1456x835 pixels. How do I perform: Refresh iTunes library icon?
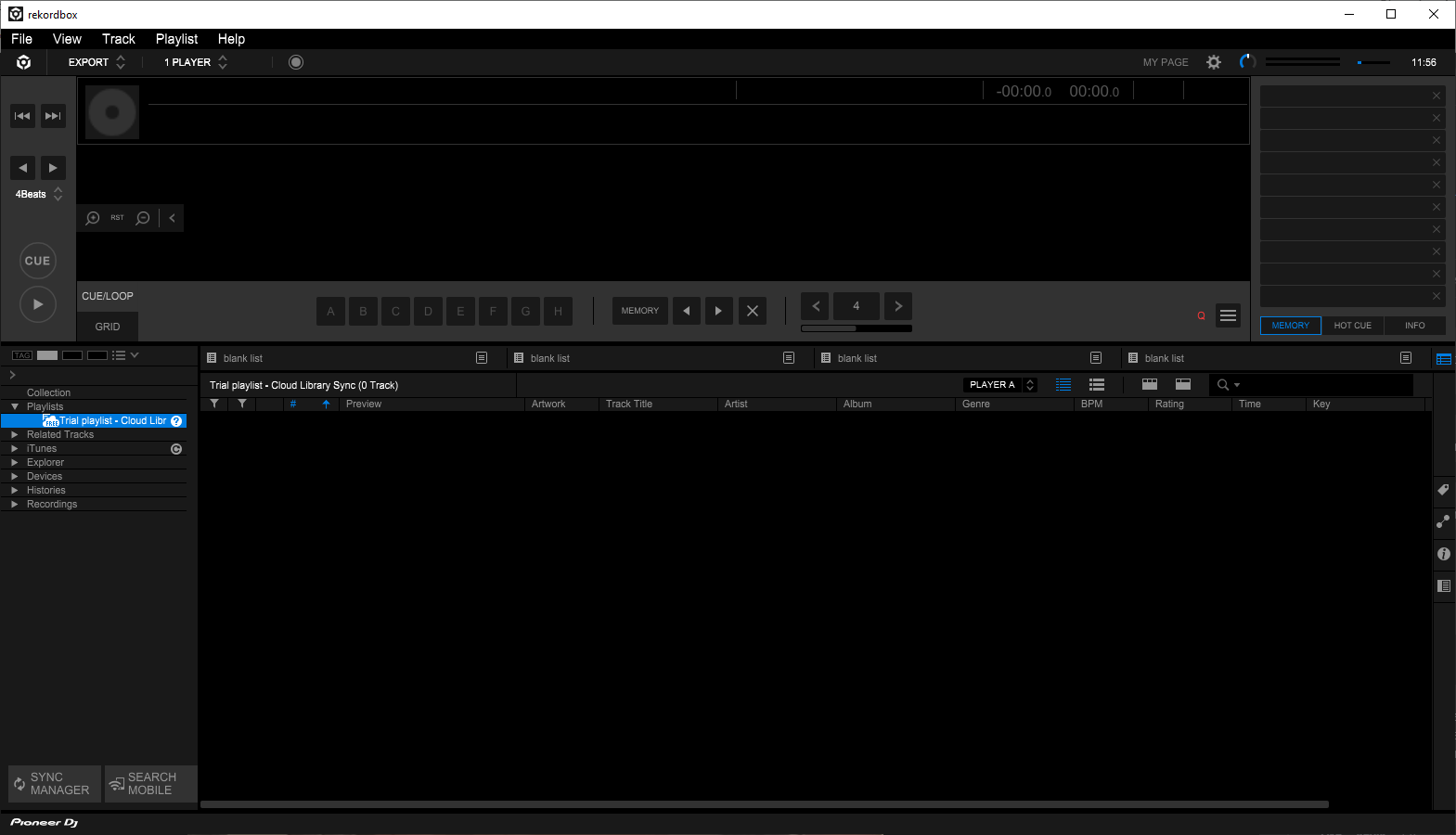[x=176, y=449]
